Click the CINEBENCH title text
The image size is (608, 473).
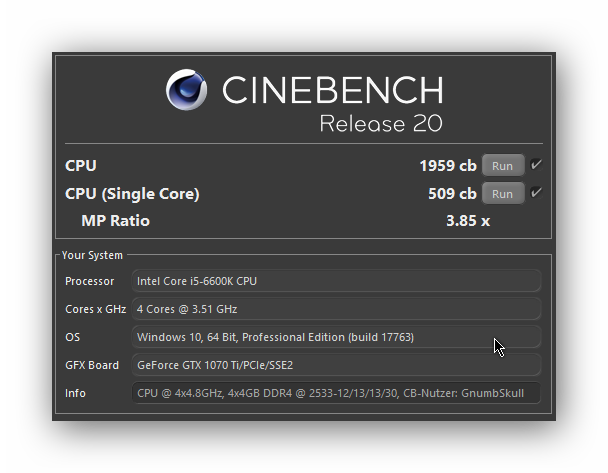click(x=333, y=90)
